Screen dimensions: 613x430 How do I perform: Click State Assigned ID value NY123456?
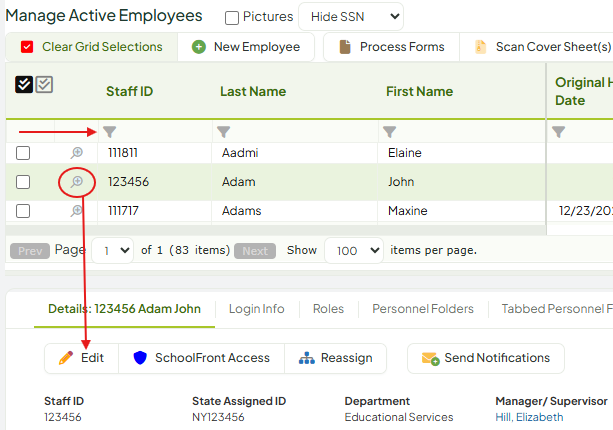(x=218, y=417)
